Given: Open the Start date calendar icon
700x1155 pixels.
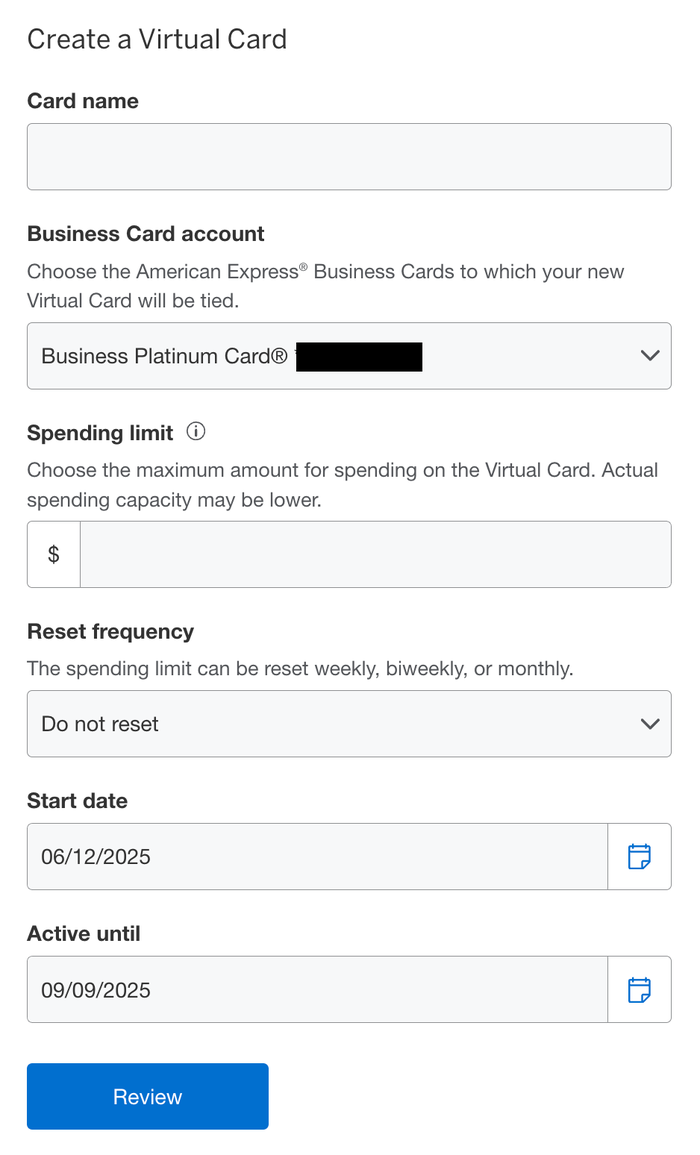Looking at the screenshot, I should pyautogui.click(x=639, y=857).
